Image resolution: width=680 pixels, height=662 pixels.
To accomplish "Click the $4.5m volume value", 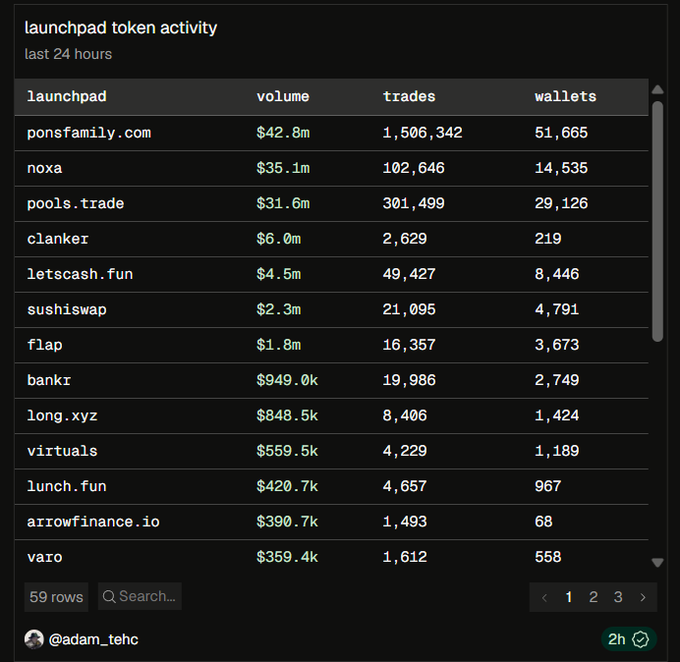I will (x=278, y=274).
